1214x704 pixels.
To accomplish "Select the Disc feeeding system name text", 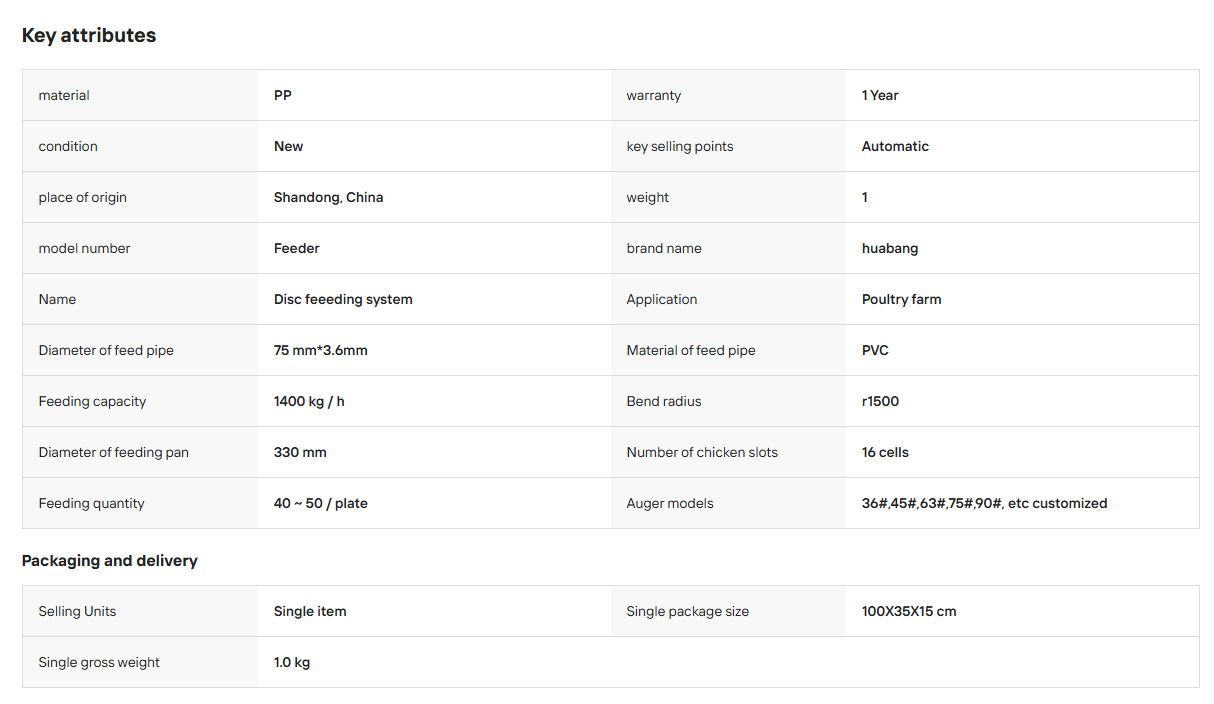I will coord(343,299).
